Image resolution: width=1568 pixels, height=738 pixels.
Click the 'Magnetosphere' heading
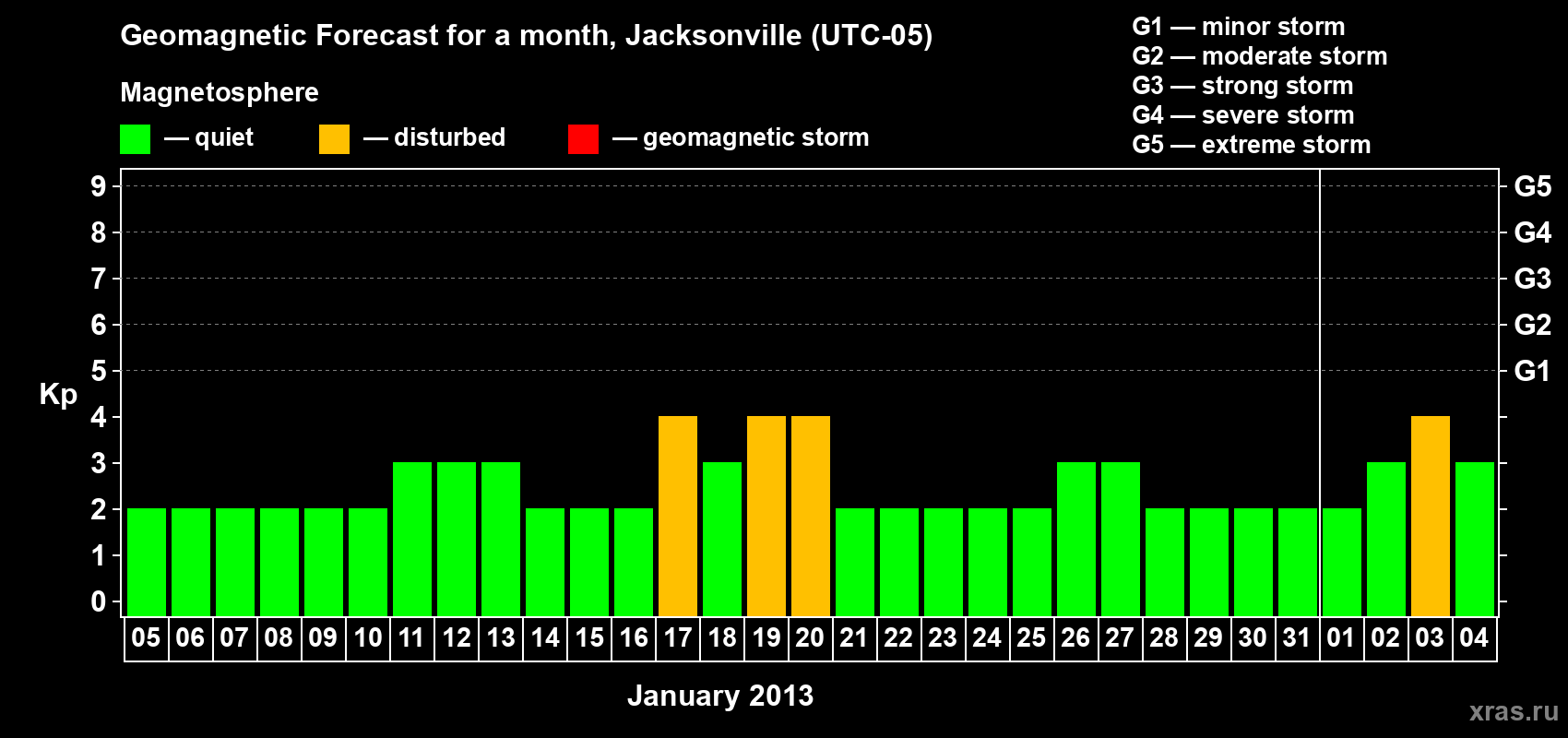click(220, 93)
